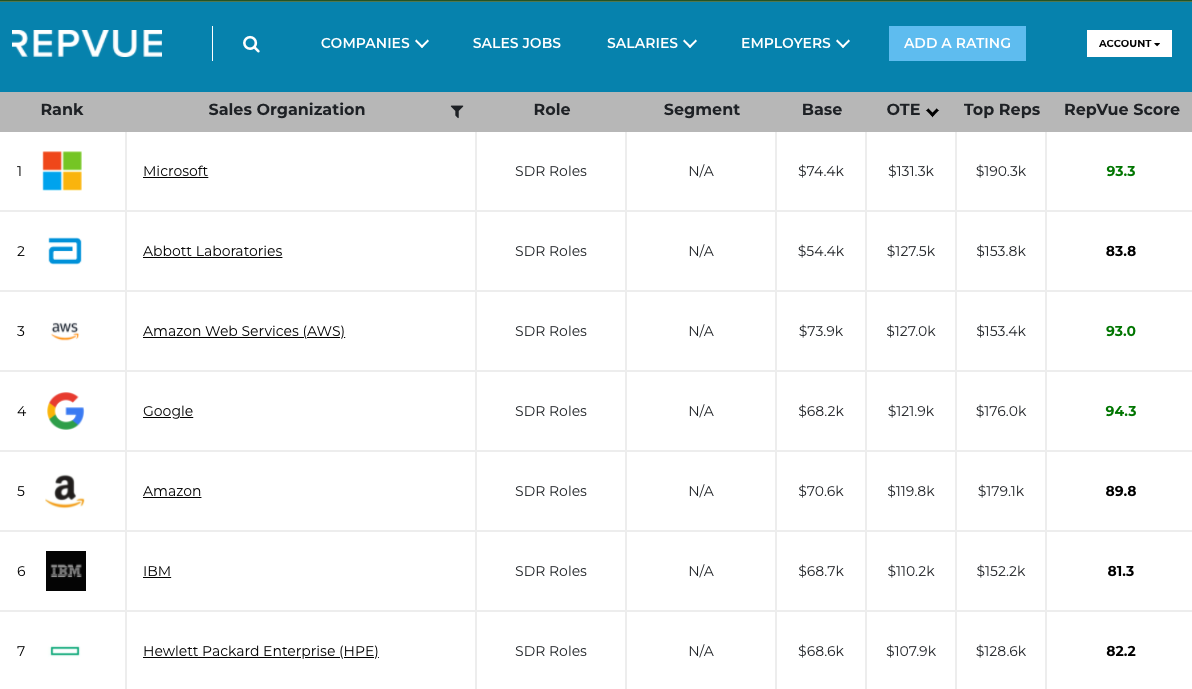
Task: Click Microsoft's RepVue score 93.3
Action: (1121, 171)
